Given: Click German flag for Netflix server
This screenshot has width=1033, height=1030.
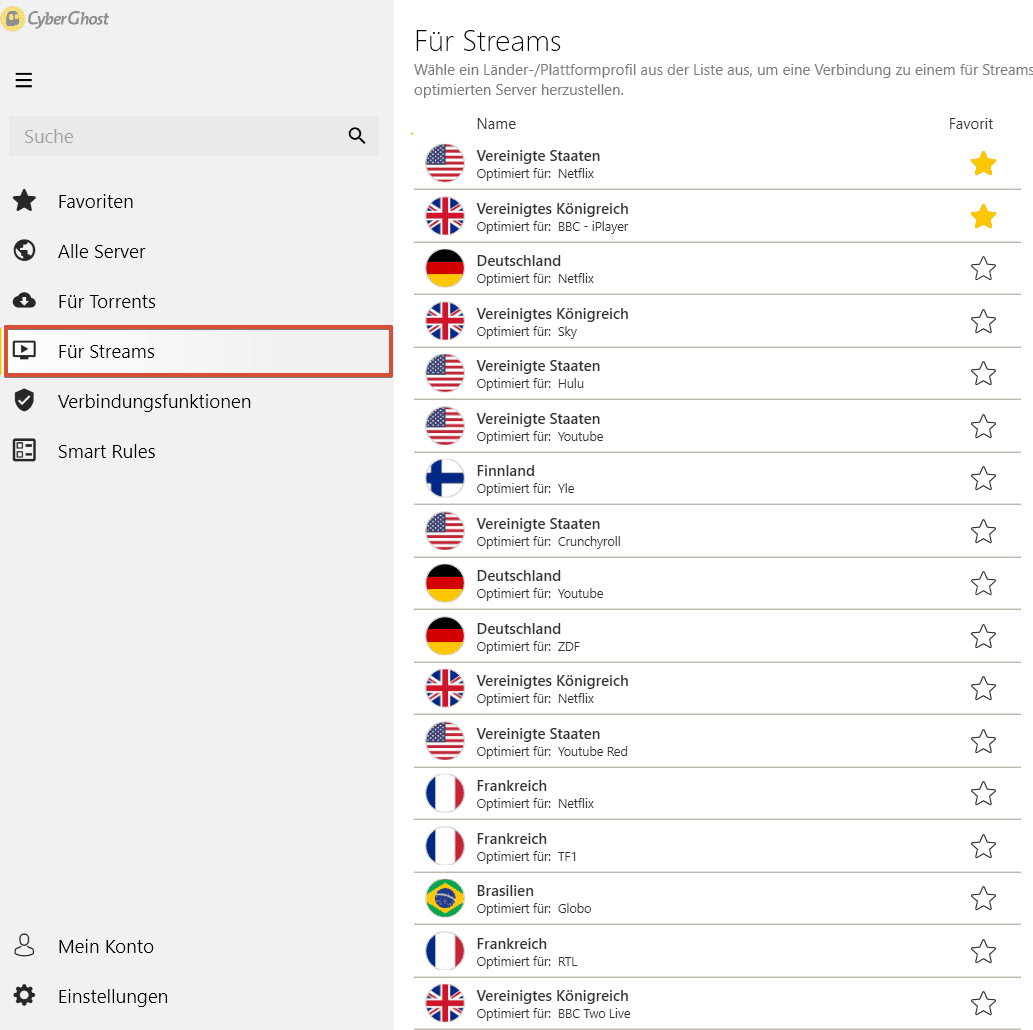Looking at the screenshot, I should coord(445,268).
